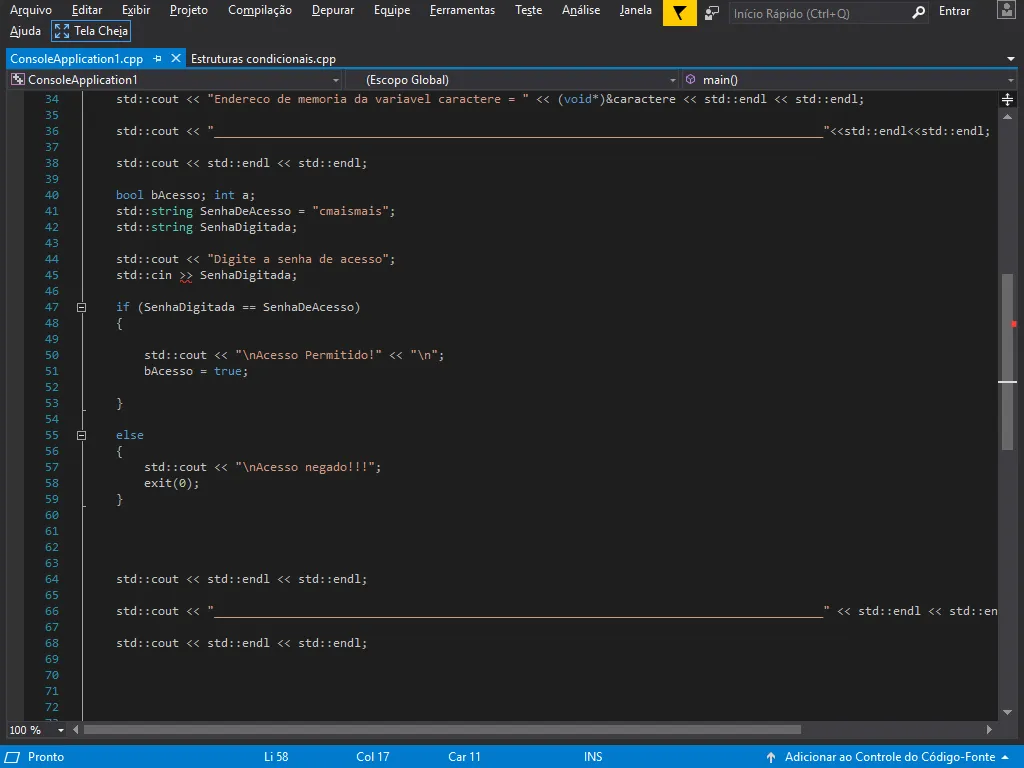1024x768 pixels.
Task: Toggle Tela Cheia full screen mode
Action: point(91,31)
